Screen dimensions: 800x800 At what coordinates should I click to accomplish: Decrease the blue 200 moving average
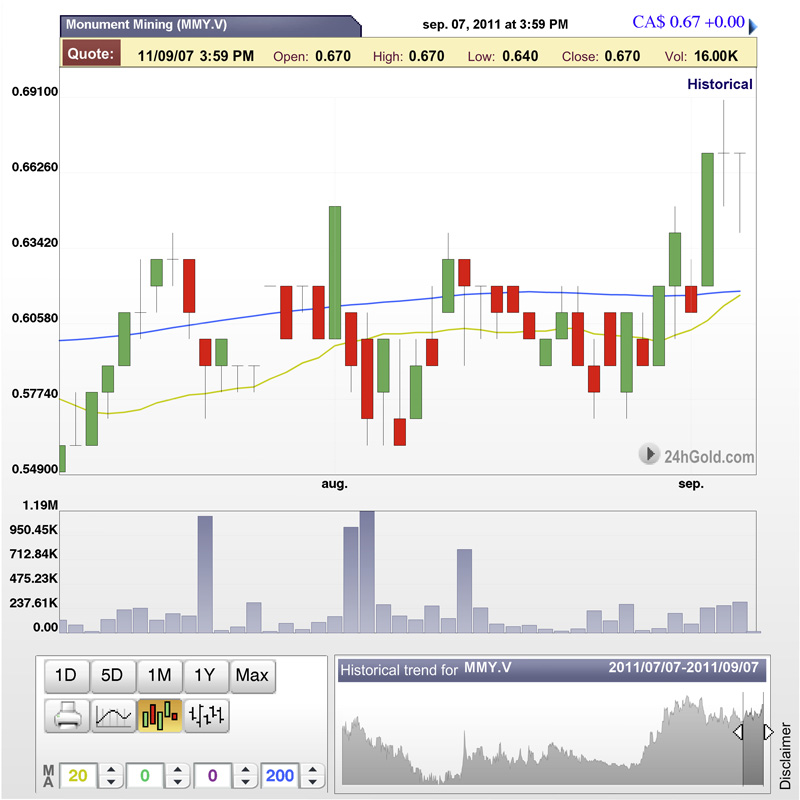[312, 782]
